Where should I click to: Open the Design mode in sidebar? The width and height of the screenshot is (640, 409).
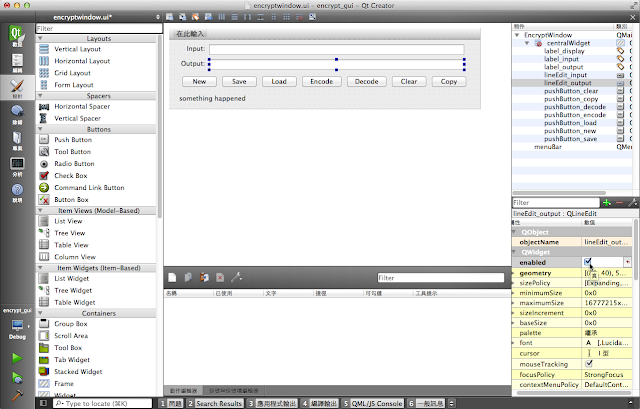point(17,88)
